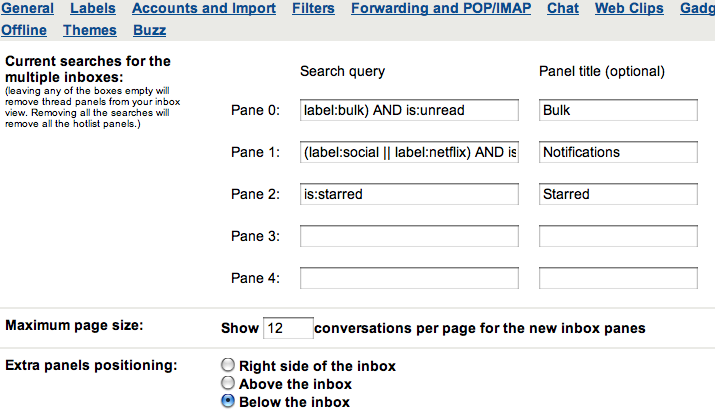The image size is (715, 419).
Task: Focus the Pane 1 search query box
Action: click(x=409, y=152)
